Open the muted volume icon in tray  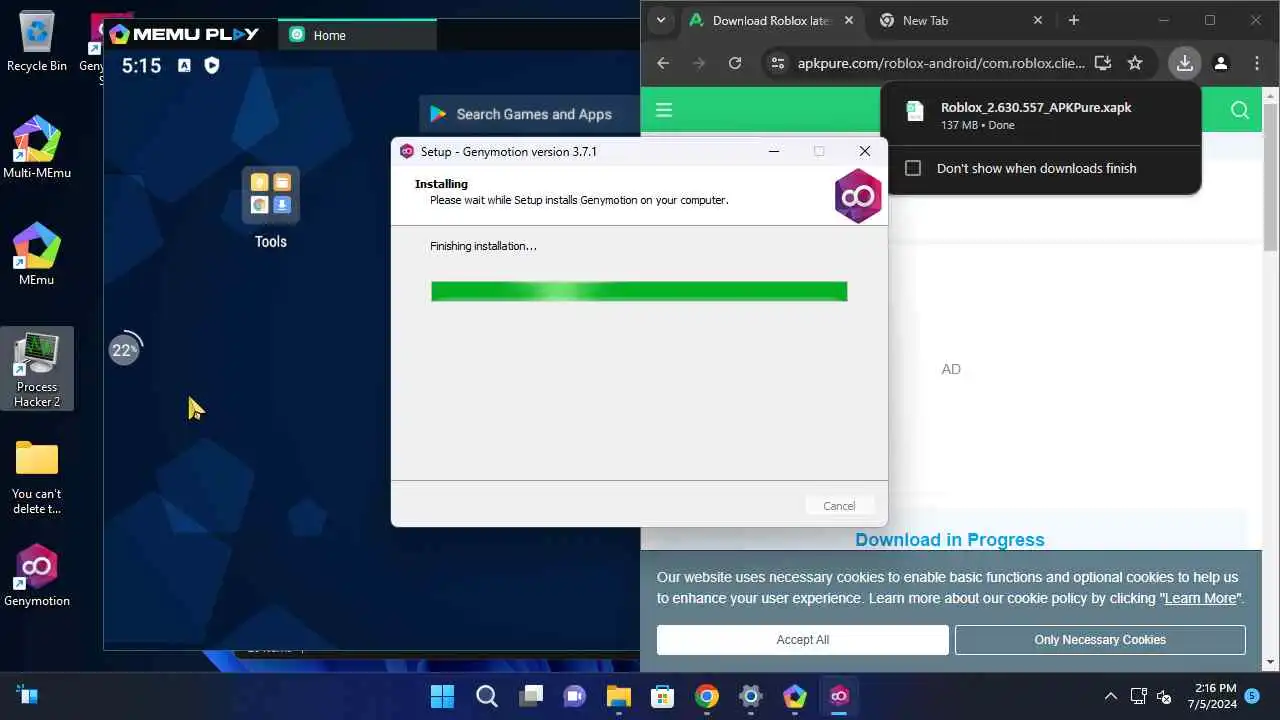tap(1164, 696)
